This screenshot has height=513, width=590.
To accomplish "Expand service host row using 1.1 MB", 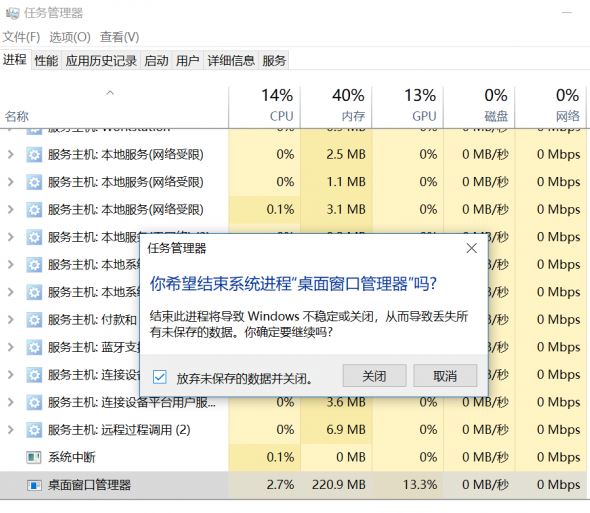I will tap(11, 182).
